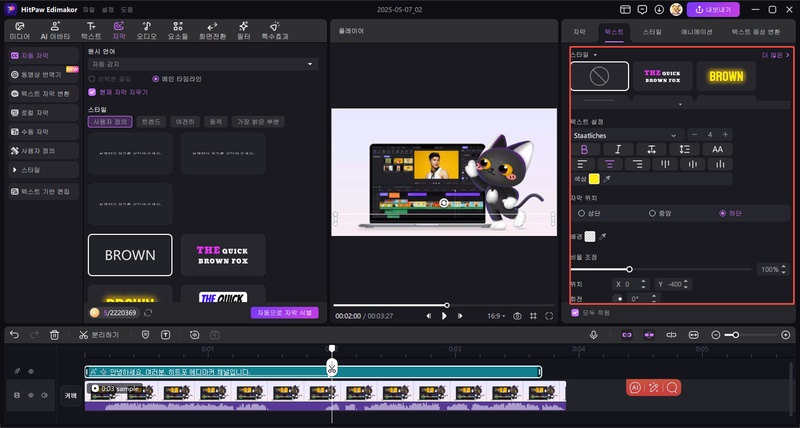Screen dimensions: 800x428
Task: Click the eyedropper next to 색상 color
Action: click(x=607, y=179)
